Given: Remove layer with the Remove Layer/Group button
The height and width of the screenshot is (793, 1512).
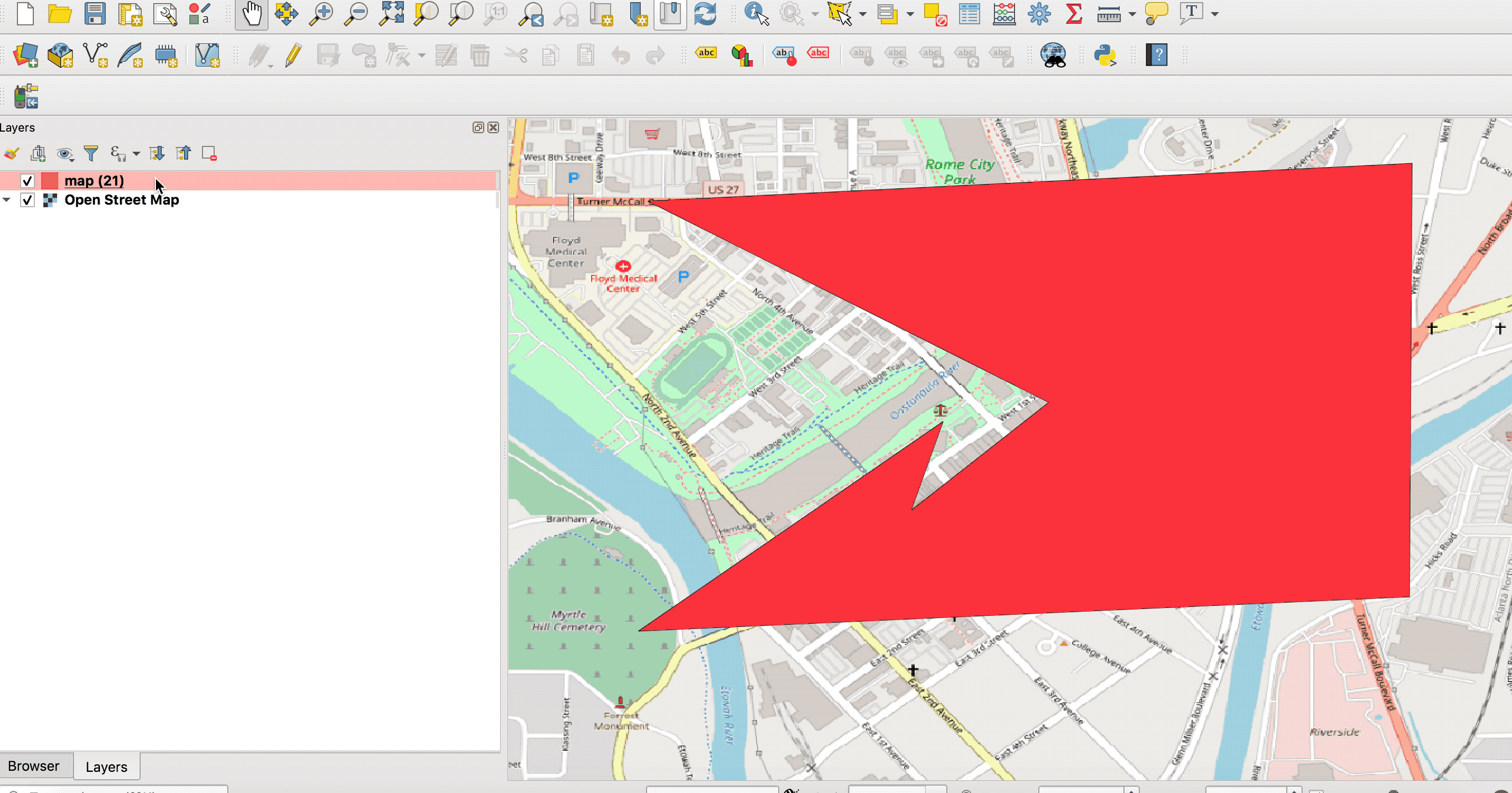Looking at the screenshot, I should click(x=209, y=153).
